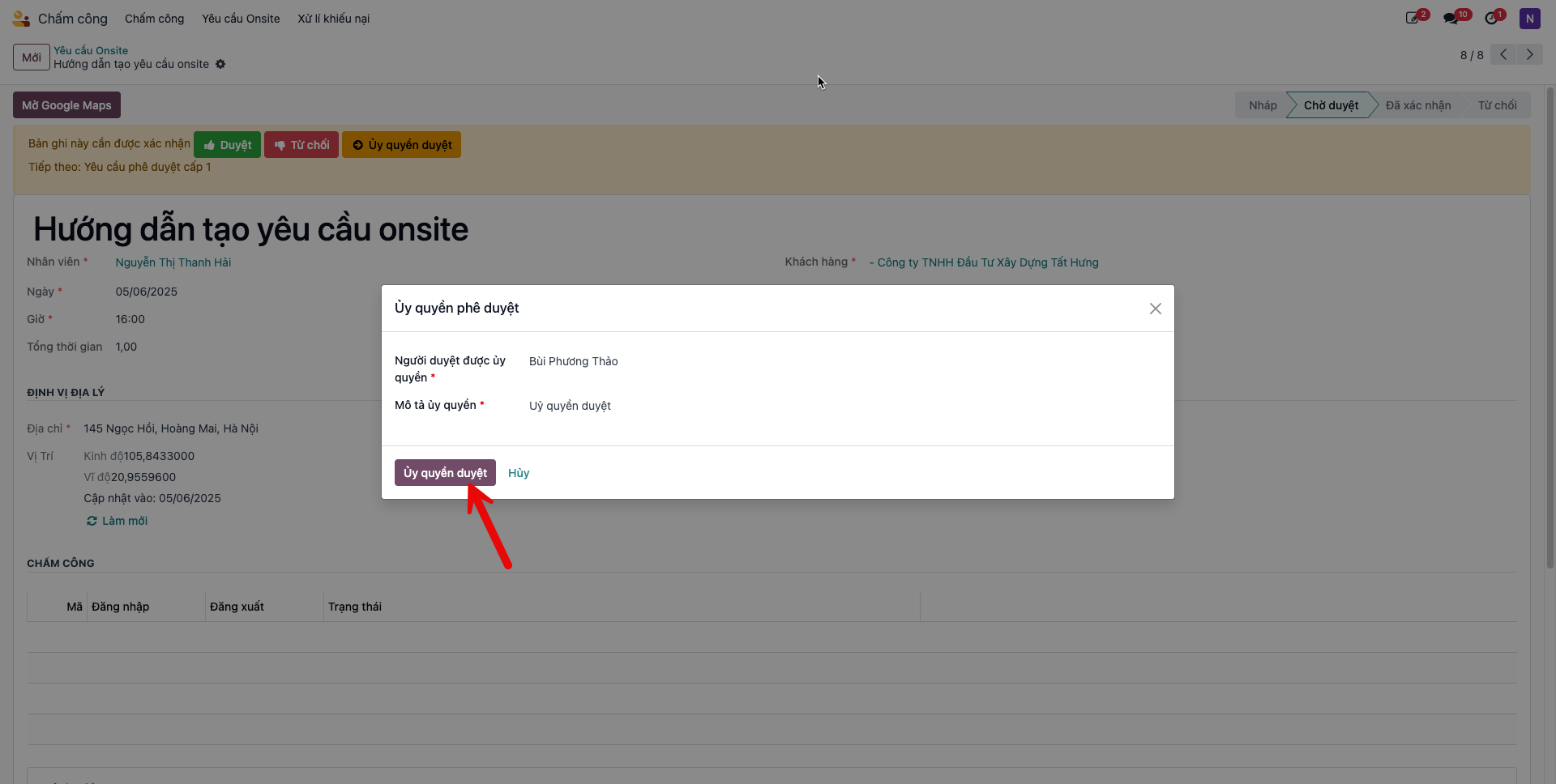Viewport: 1556px width, 784px height.
Task: Click the Giờ value 16:00
Action: point(130,319)
